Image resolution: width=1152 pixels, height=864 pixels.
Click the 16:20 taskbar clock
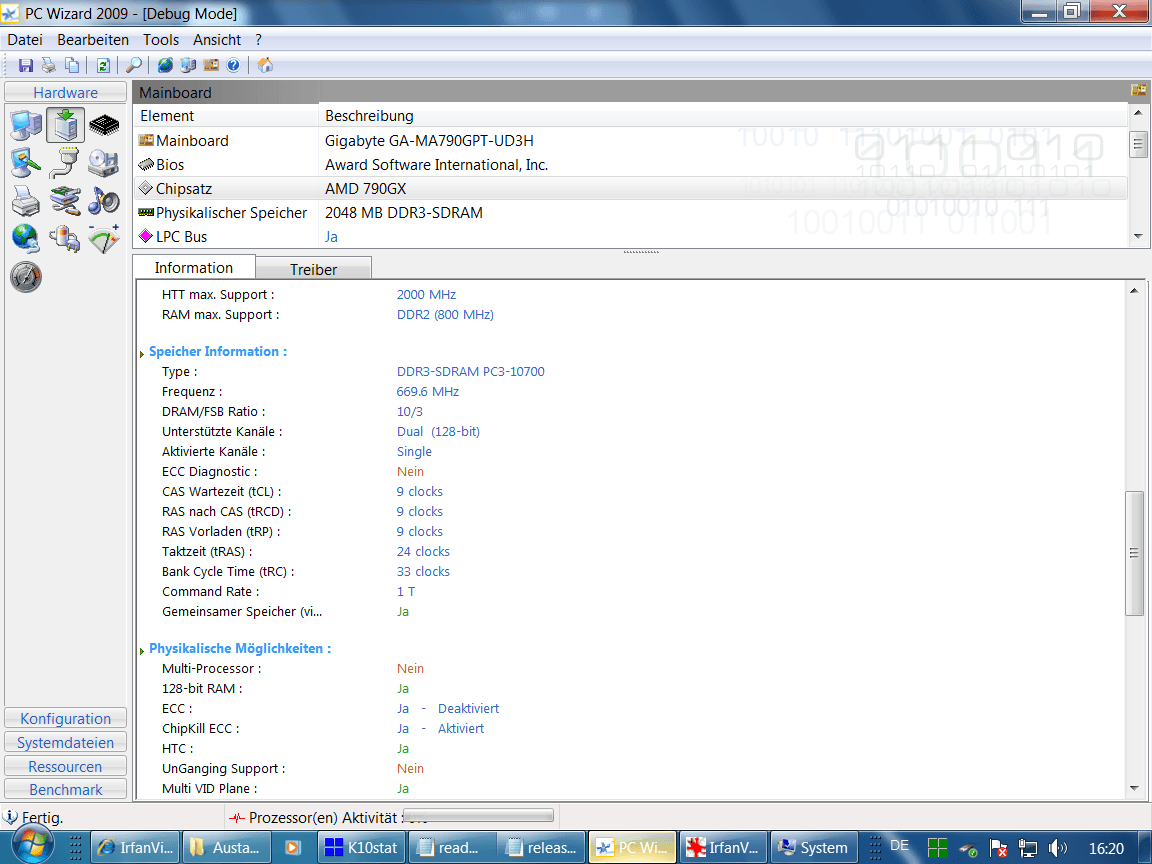1106,848
